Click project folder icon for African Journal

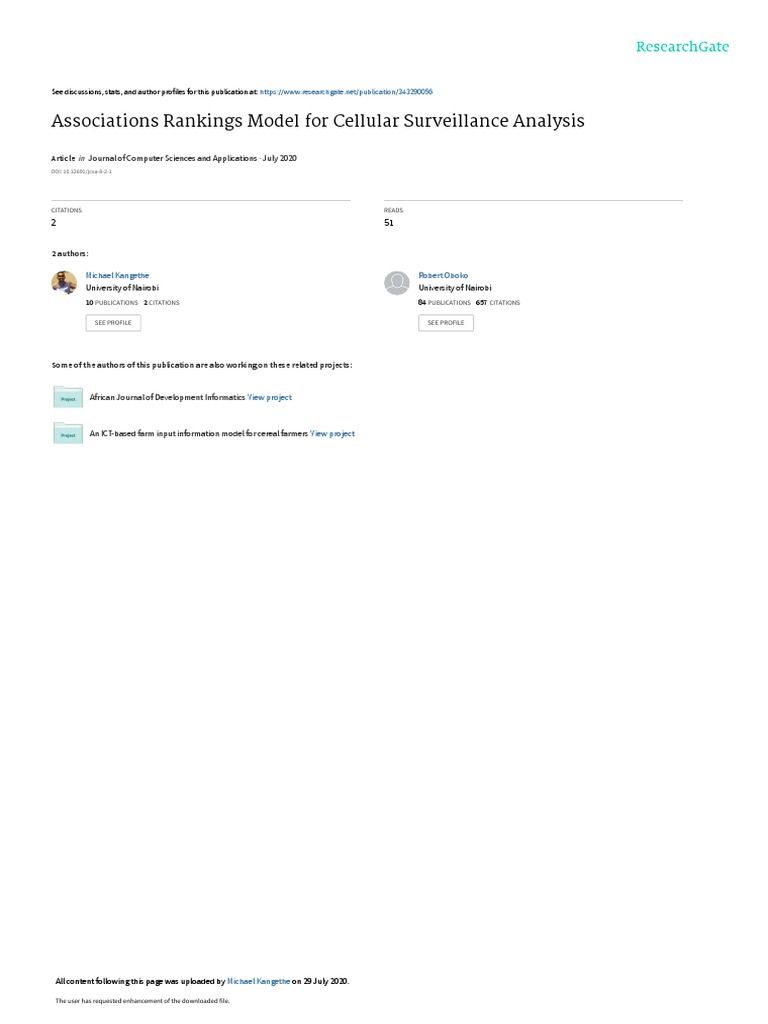pyautogui.click(x=68, y=397)
